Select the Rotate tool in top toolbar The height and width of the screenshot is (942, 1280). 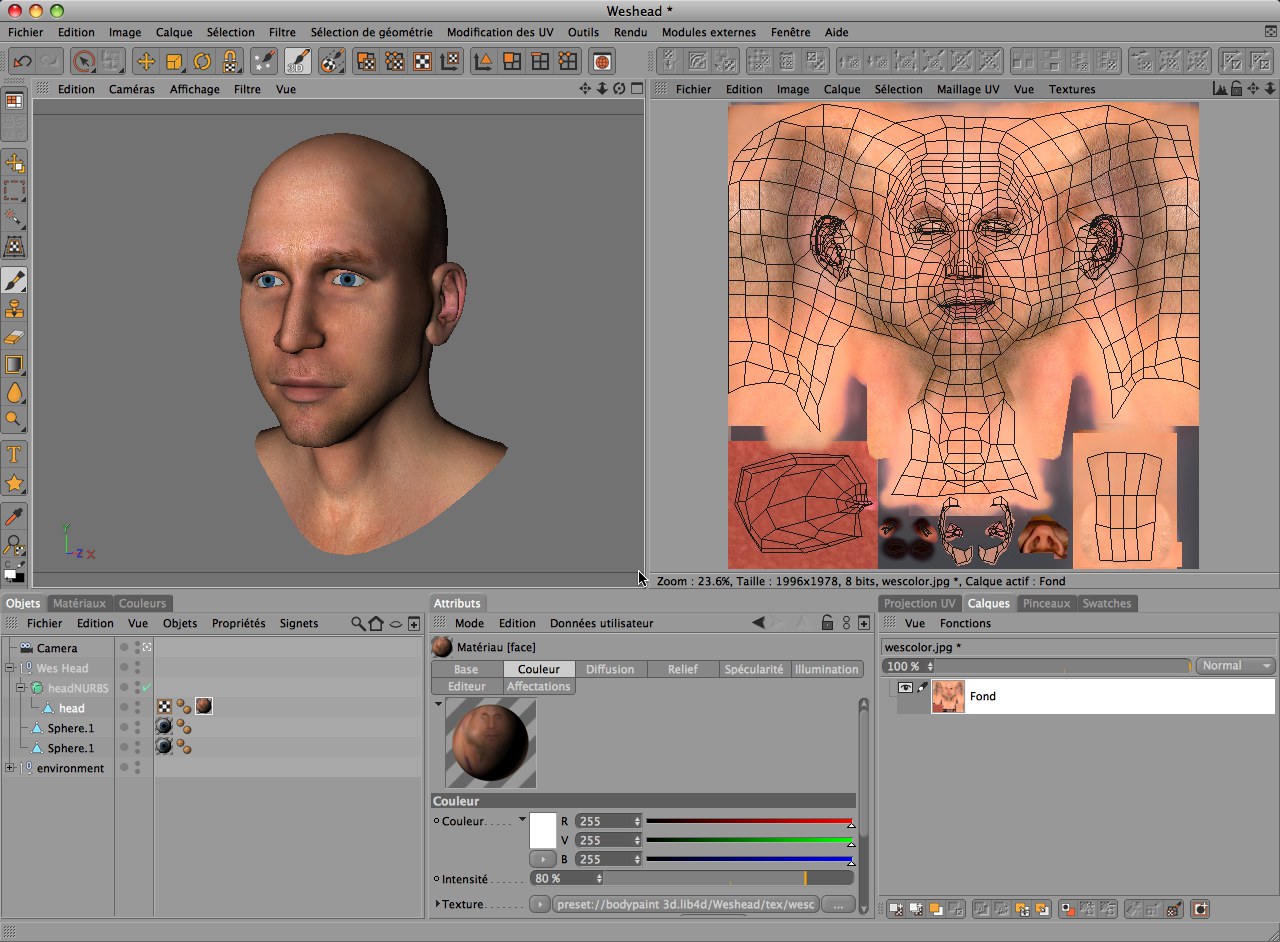(203, 62)
